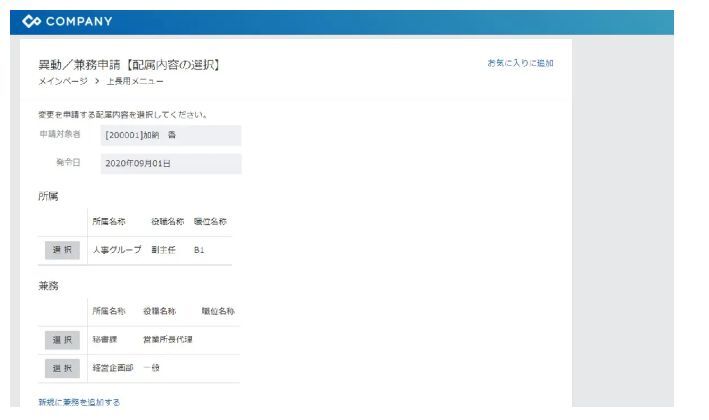
Task: Click 一般 cell in 経営企画部 row
Action: tap(151, 368)
